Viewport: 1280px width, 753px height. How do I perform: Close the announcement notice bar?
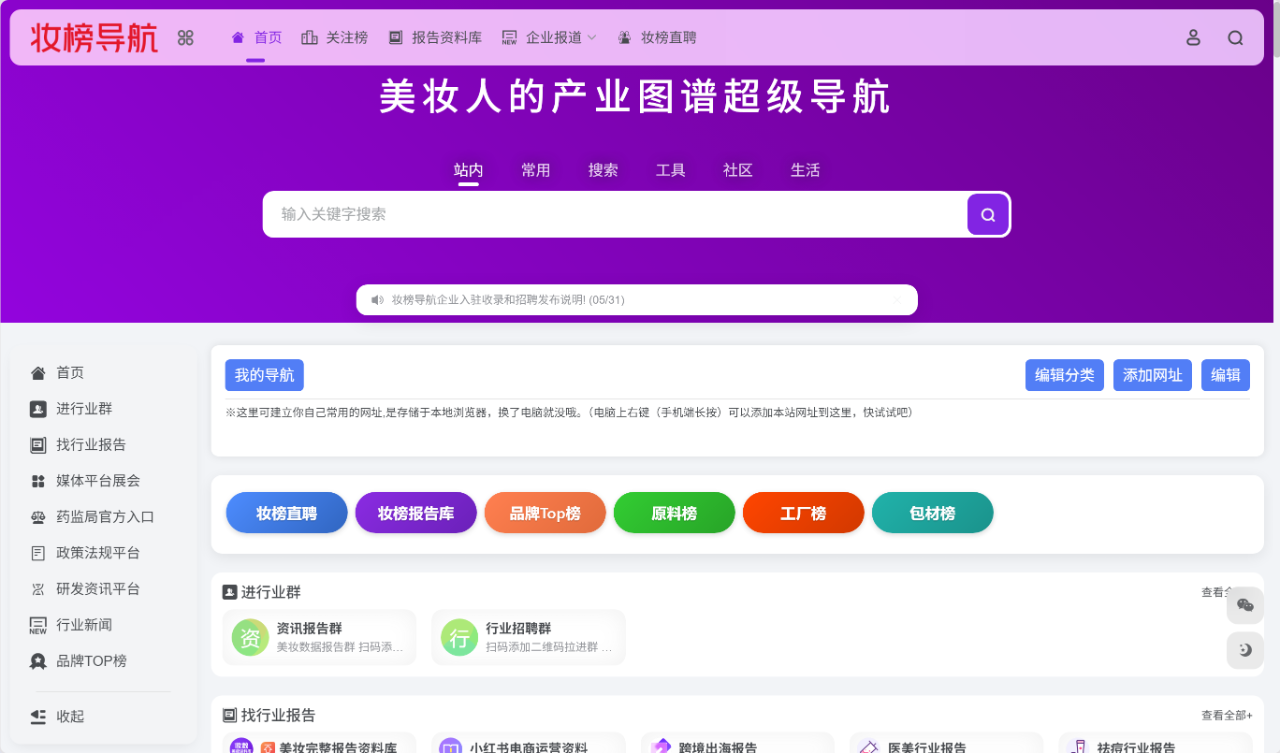pyautogui.click(x=896, y=299)
